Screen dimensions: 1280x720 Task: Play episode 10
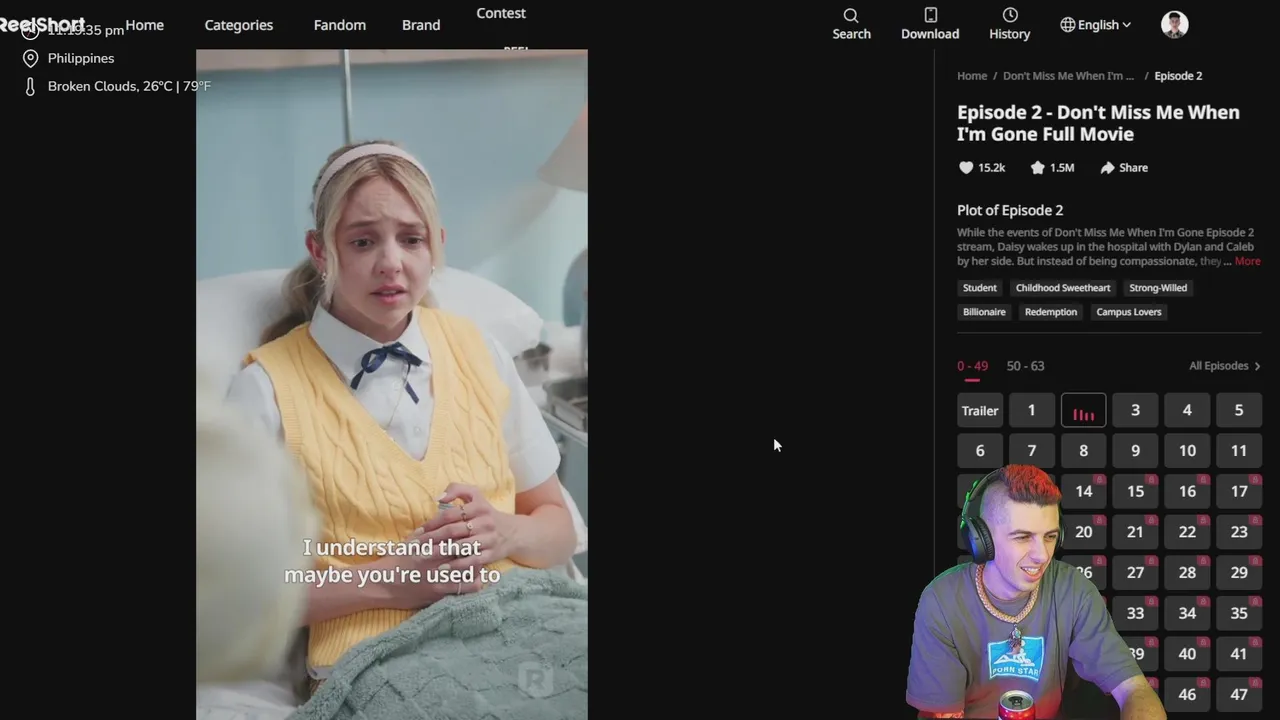(x=1187, y=451)
